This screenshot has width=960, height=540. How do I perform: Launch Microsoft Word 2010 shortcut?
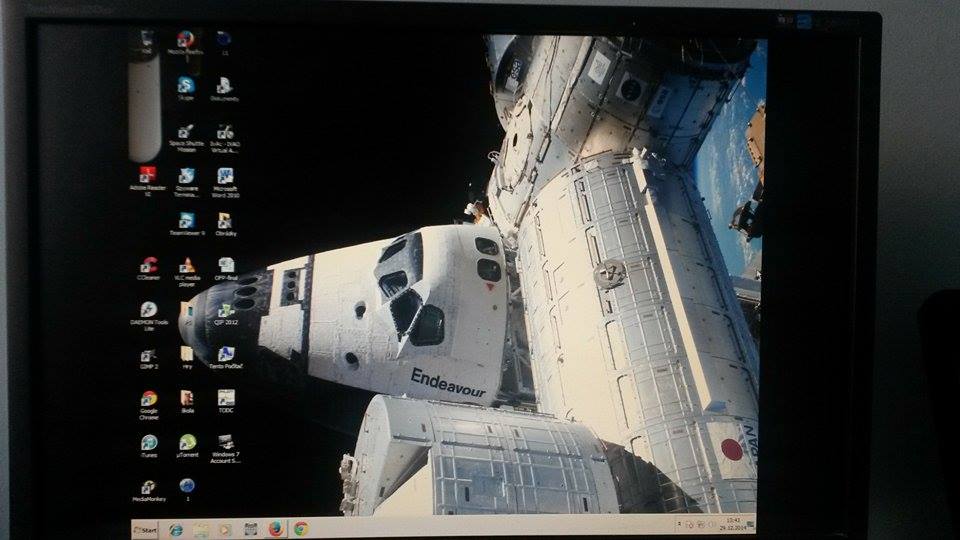pyautogui.click(x=225, y=177)
